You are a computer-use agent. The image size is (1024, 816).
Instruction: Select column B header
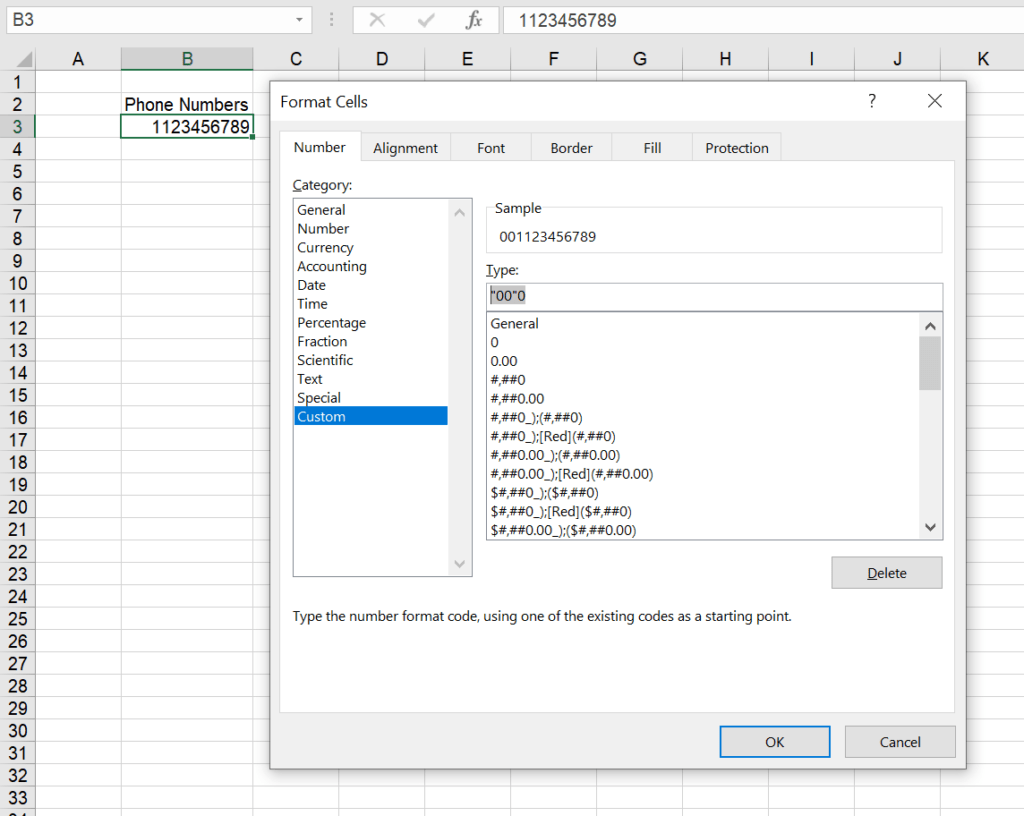click(x=187, y=59)
